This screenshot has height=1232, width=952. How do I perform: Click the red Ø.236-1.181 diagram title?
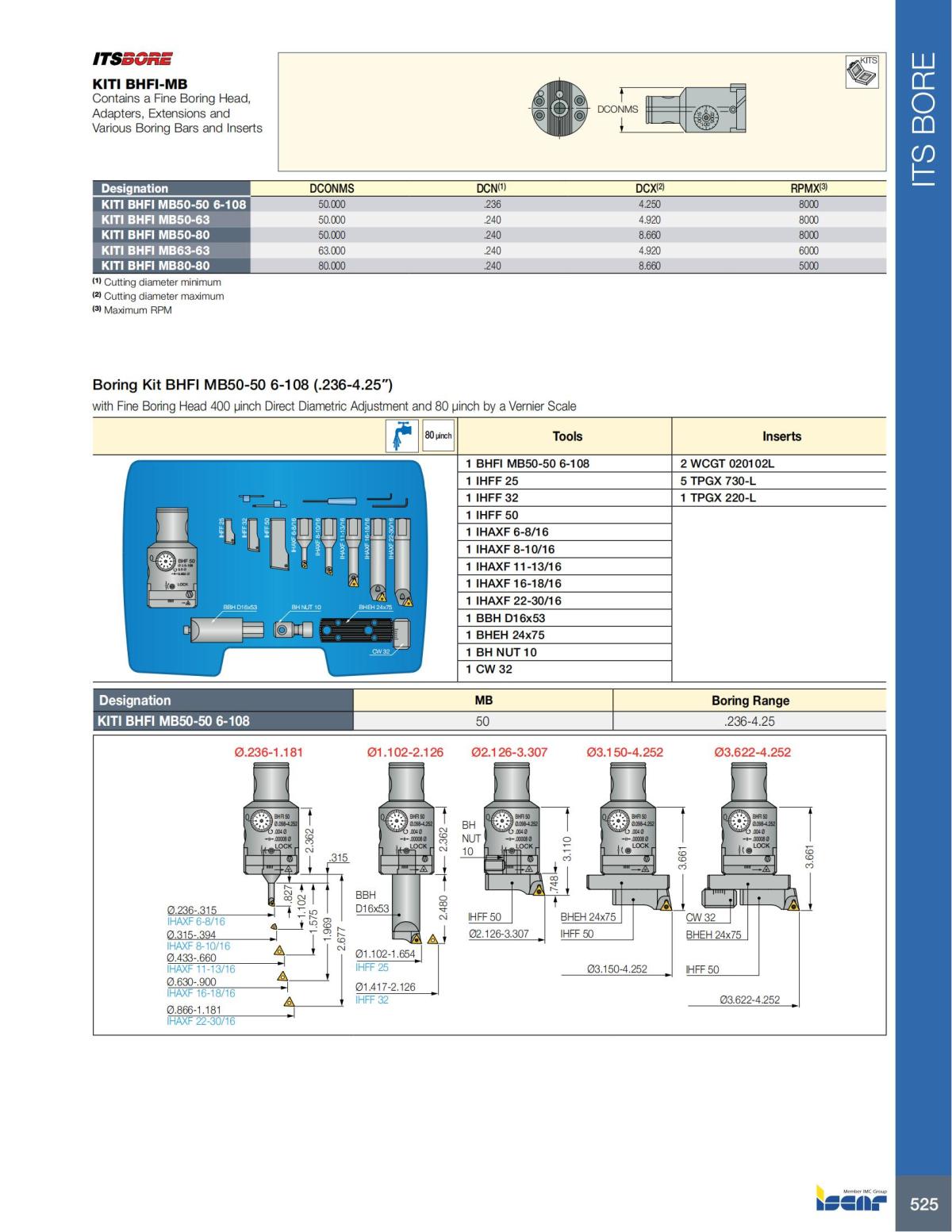(x=269, y=752)
